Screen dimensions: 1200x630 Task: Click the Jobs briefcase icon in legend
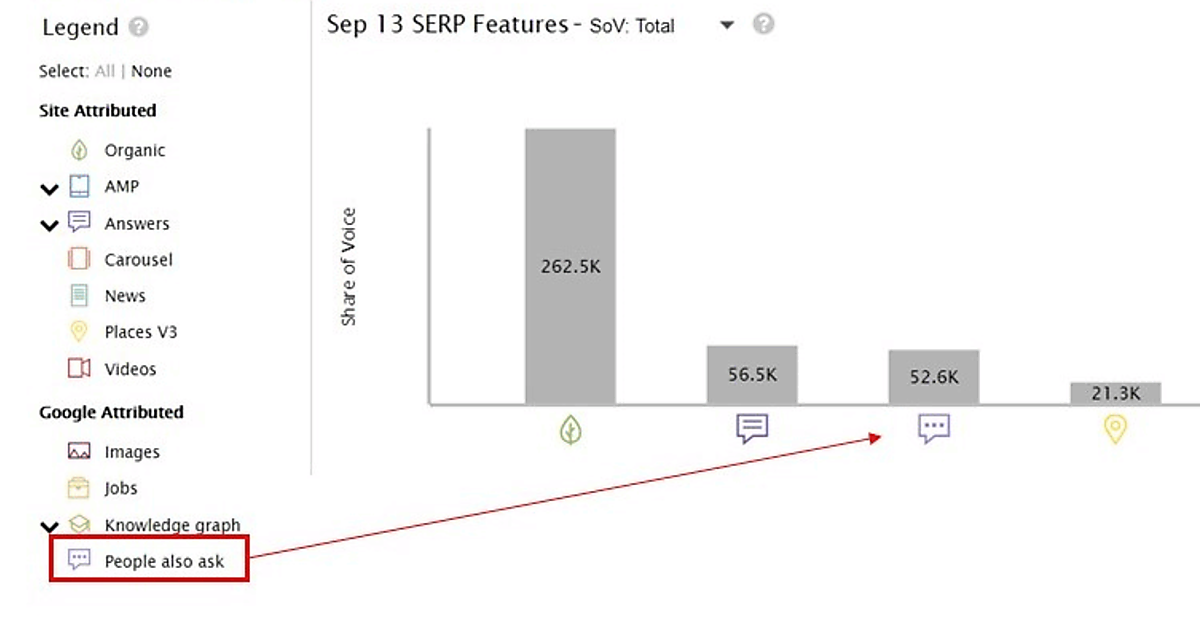pos(79,488)
